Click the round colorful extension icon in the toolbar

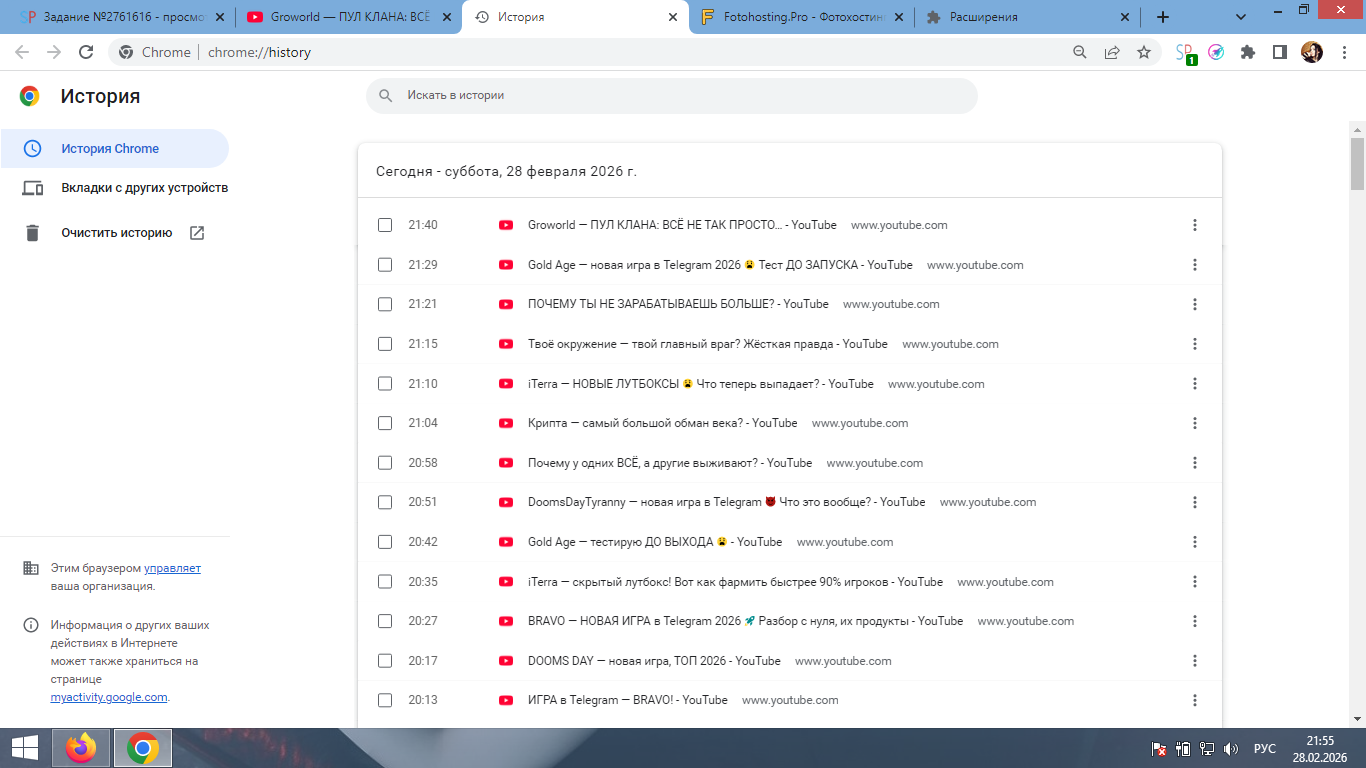point(1216,52)
